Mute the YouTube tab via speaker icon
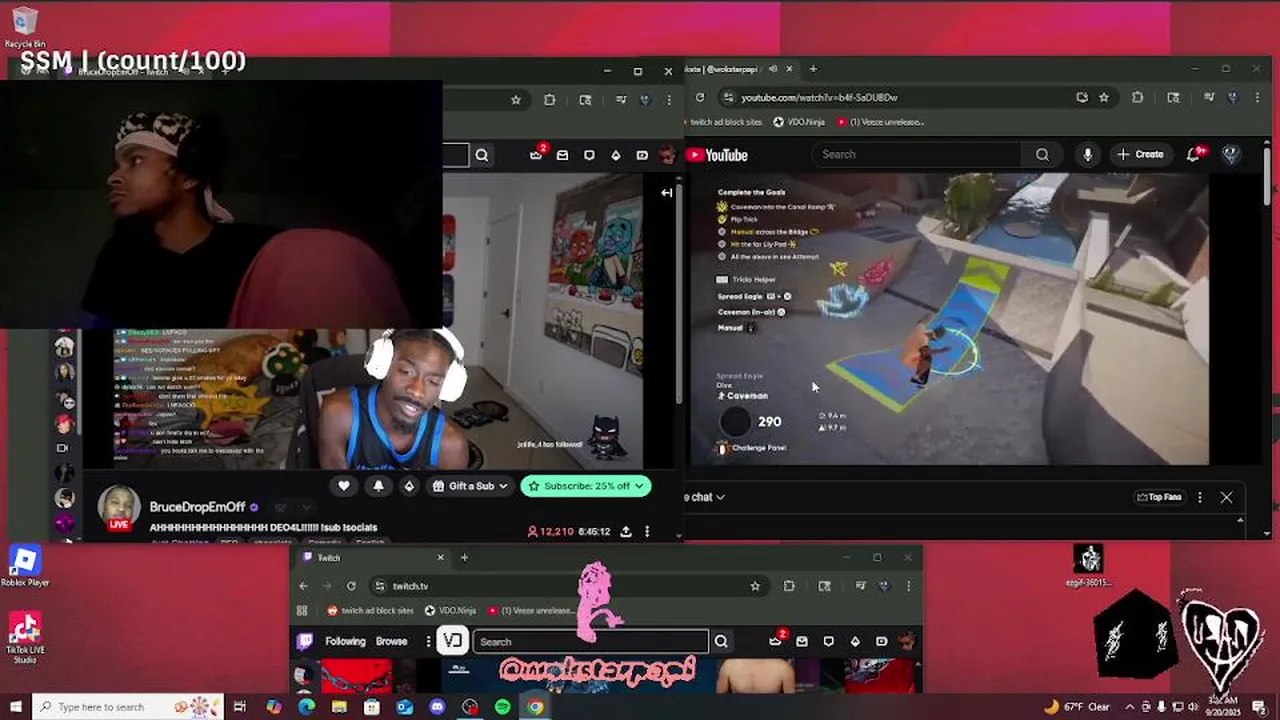Viewport: 1280px width, 720px height. (773, 69)
